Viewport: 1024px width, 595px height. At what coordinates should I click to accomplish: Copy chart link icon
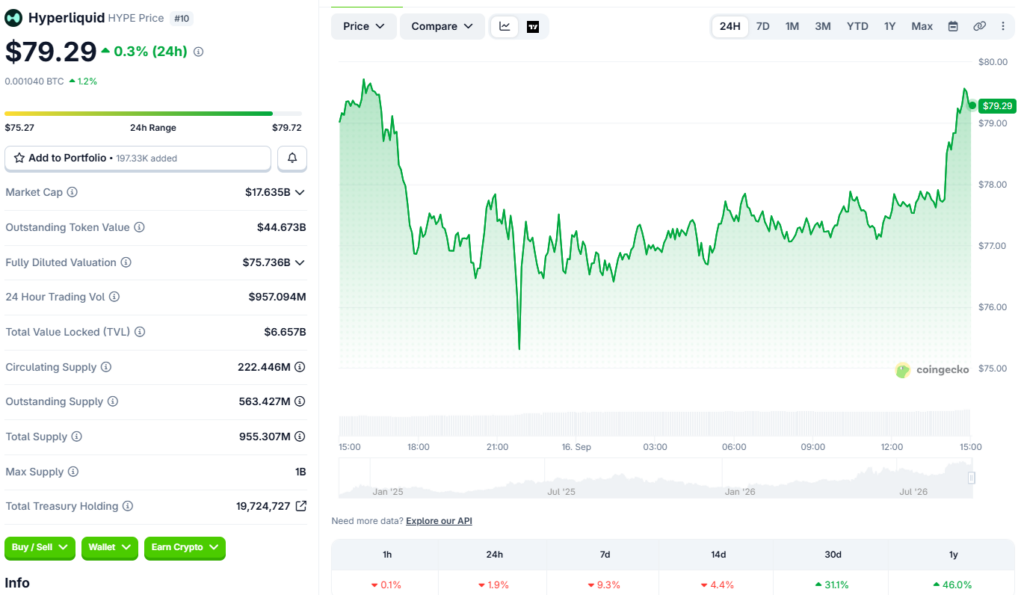(979, 27)
